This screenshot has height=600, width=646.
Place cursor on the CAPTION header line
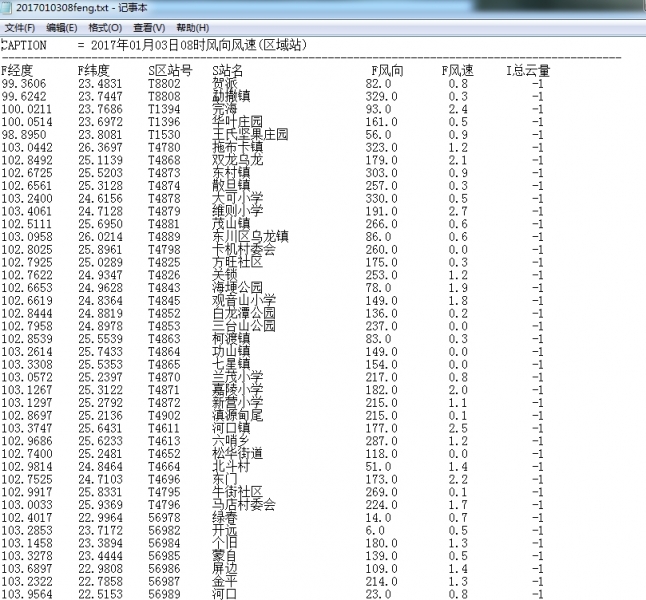point(150,46)
